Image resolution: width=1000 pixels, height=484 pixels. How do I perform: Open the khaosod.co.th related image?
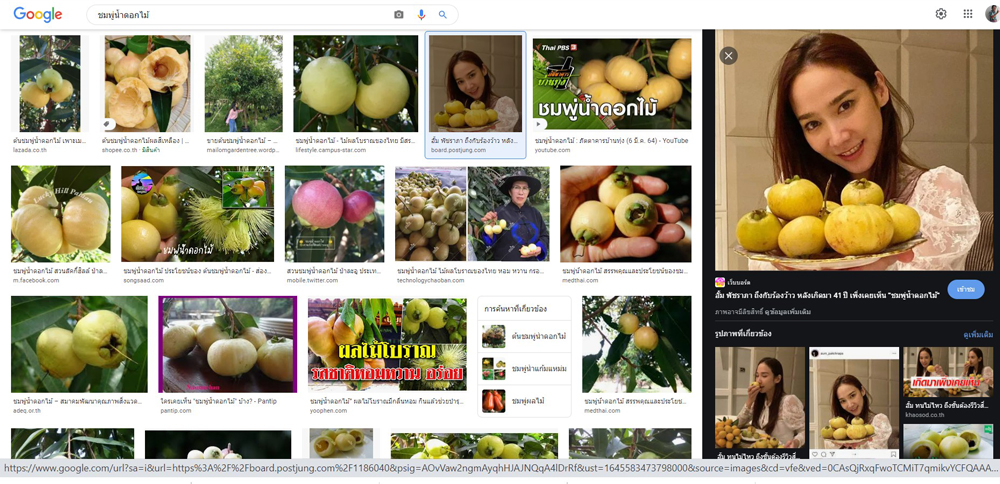click(948, 372)
